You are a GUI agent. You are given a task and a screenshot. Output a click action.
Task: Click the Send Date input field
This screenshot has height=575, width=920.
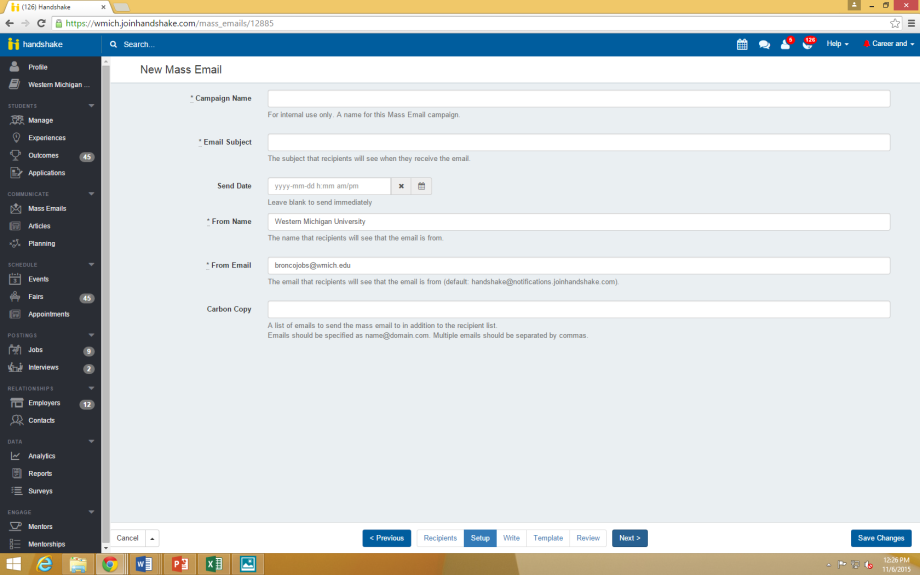329,186
